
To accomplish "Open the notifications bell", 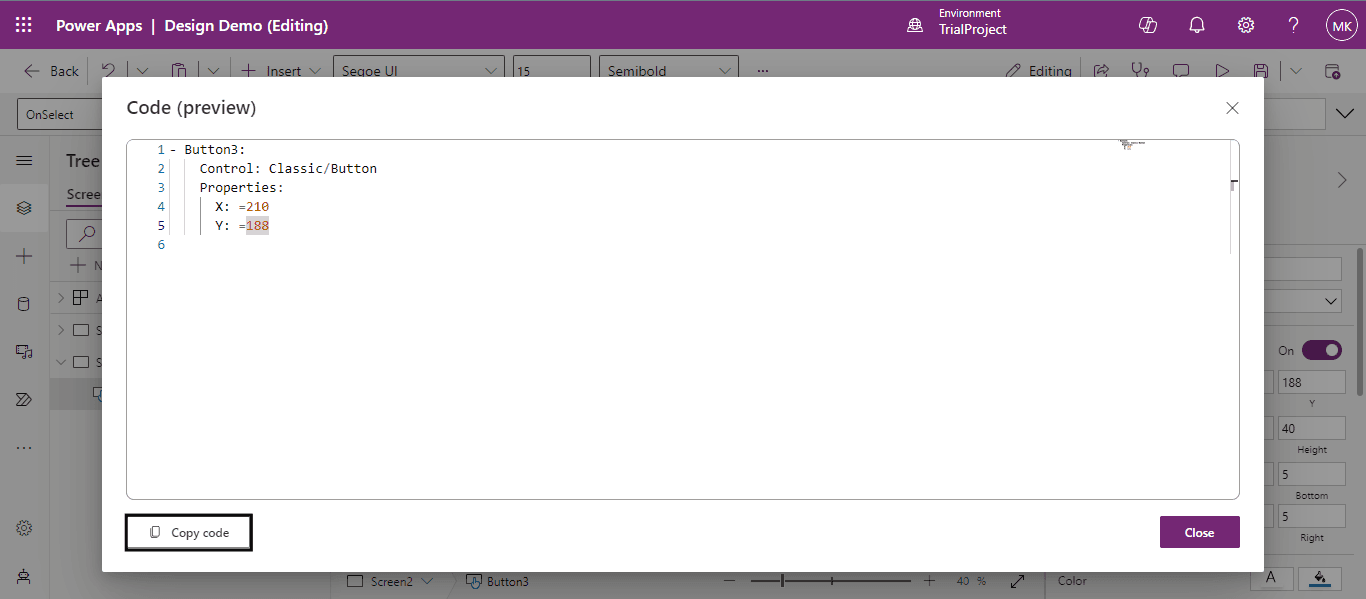I will tap(1196, 25).
